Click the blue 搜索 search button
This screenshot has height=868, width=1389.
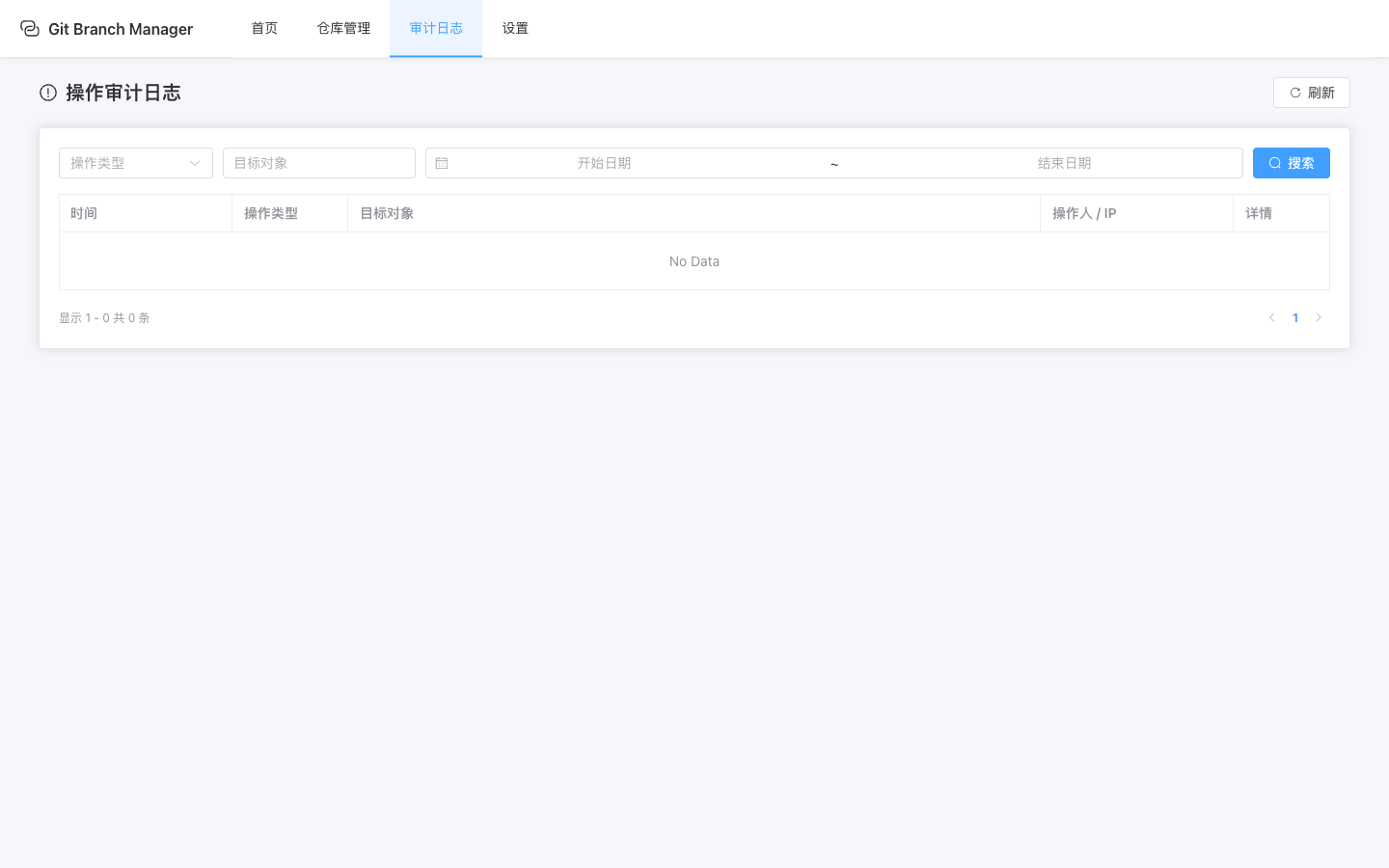[x=1291, y=163]
